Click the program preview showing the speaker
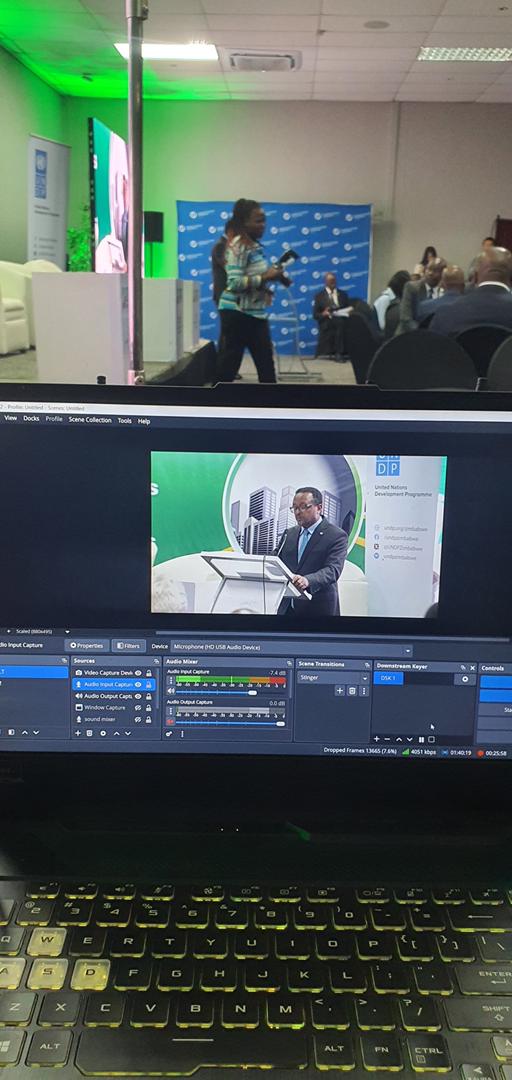The width and height of the screenshot is (512, 1080). [x=298, y=534]
